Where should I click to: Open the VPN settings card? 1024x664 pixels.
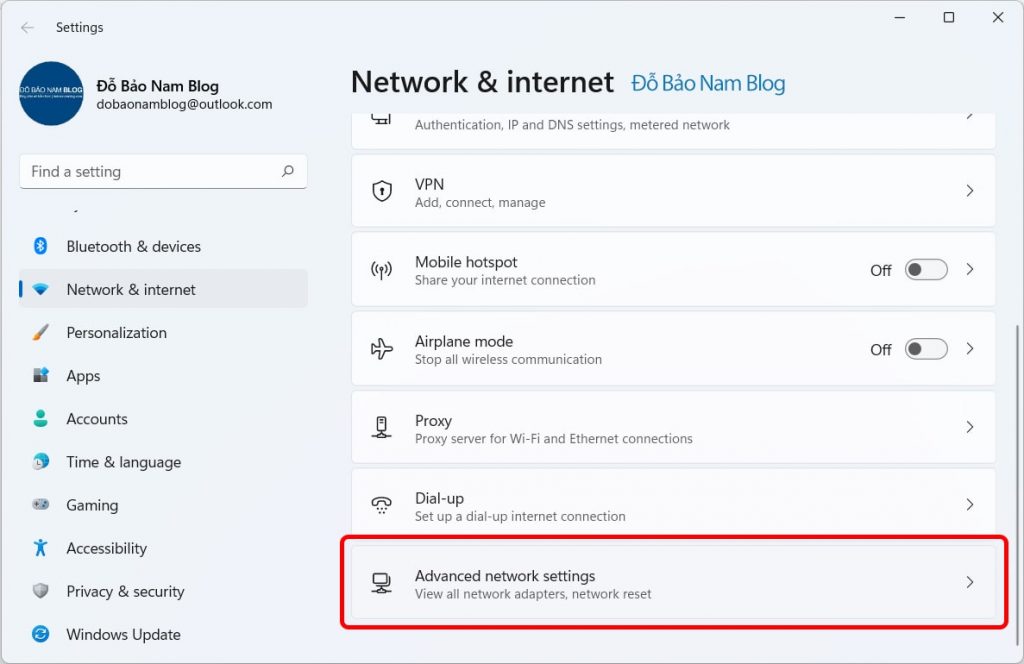(673, 191)
